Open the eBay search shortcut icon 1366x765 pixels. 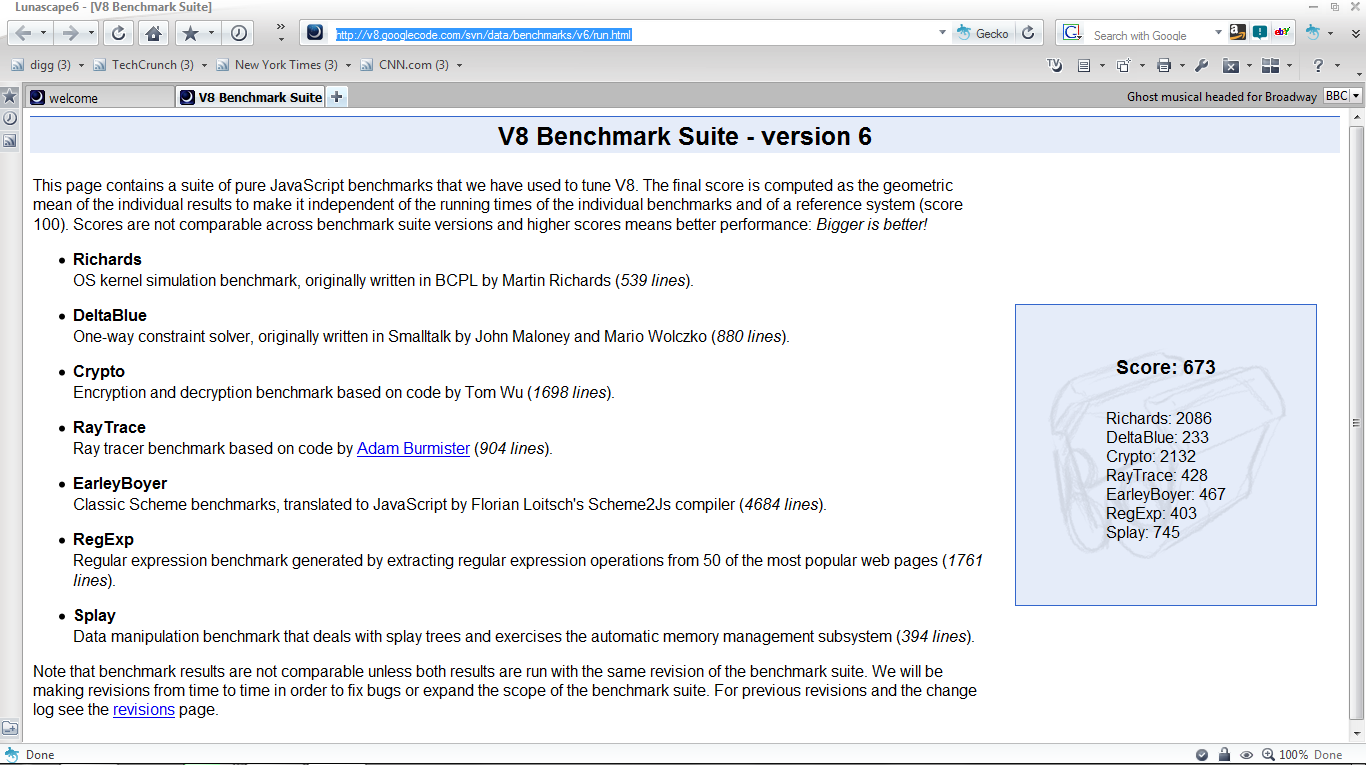[1282, 32]
